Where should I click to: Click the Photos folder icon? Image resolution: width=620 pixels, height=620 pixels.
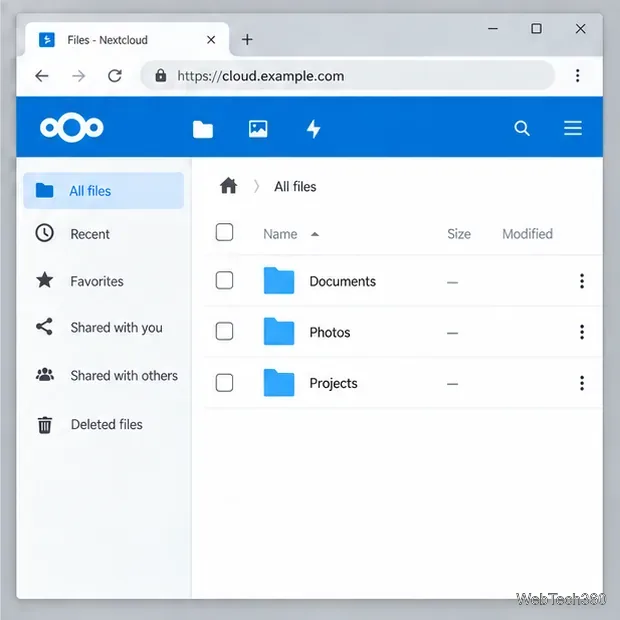click(279, 331)
